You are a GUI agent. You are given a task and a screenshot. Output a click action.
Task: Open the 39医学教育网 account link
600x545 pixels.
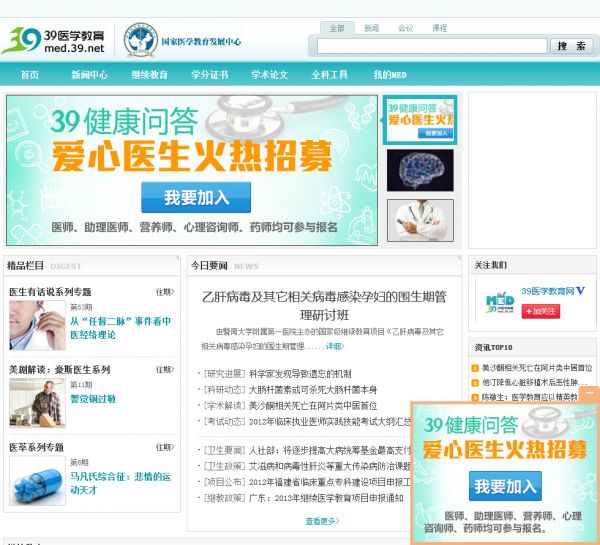pos(548,291)
